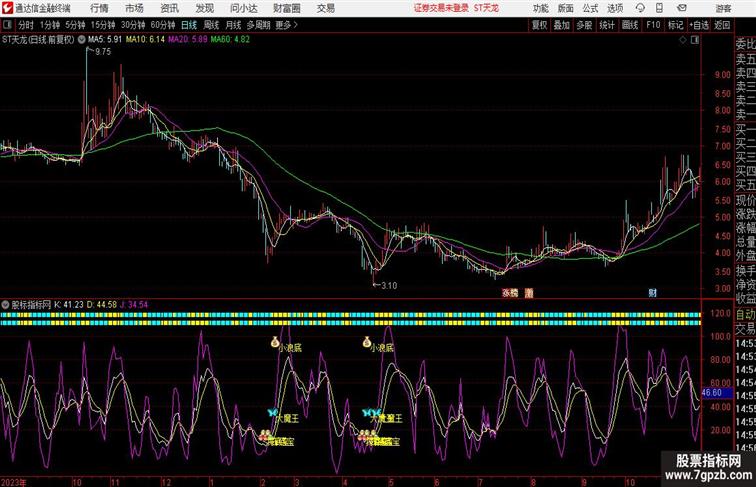
Task: Click the 多股 multi-stock button
Action: tap(584, 25)
